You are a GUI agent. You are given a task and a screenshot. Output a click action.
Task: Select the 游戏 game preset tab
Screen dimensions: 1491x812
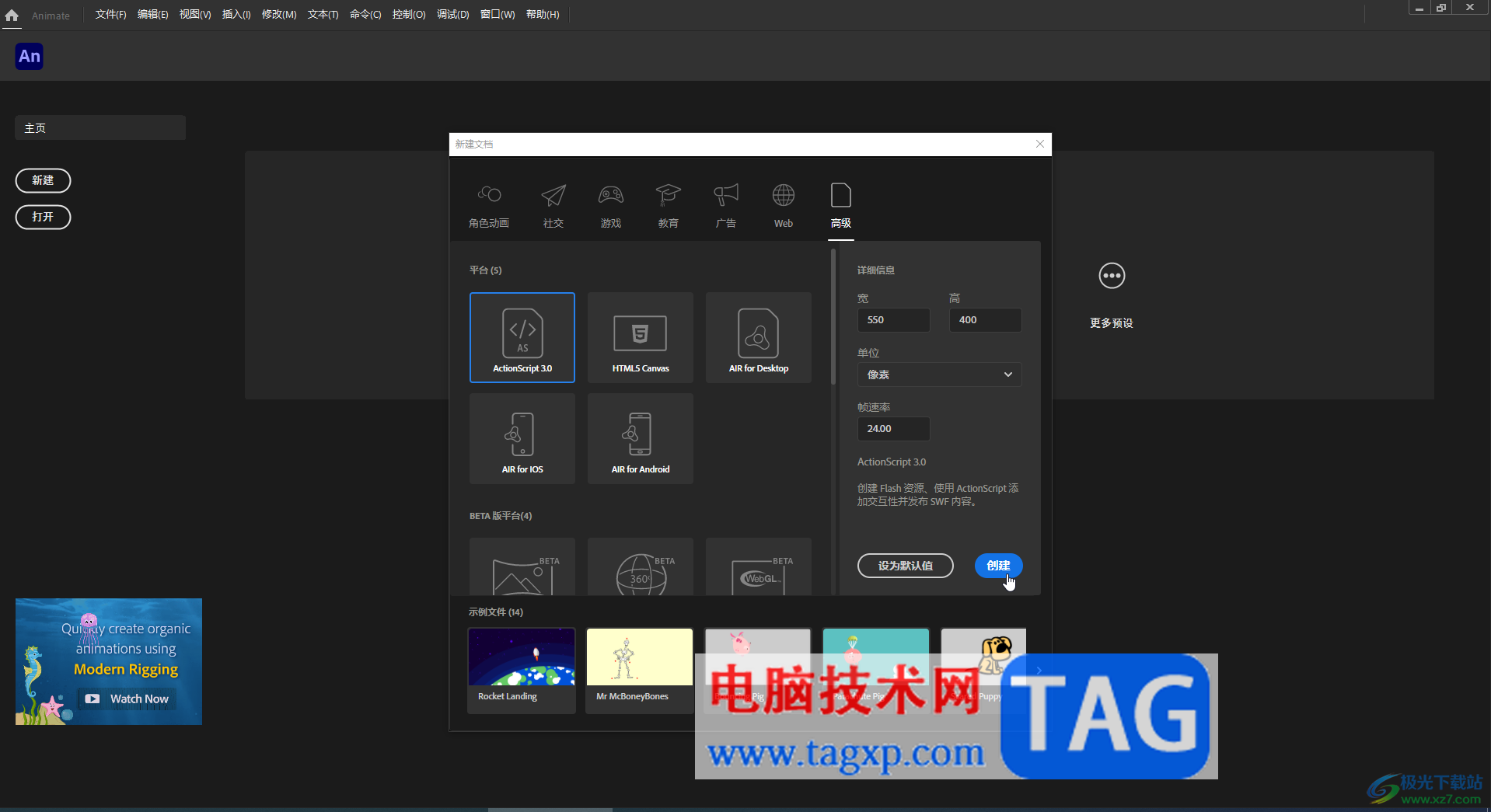click(611, 206)
